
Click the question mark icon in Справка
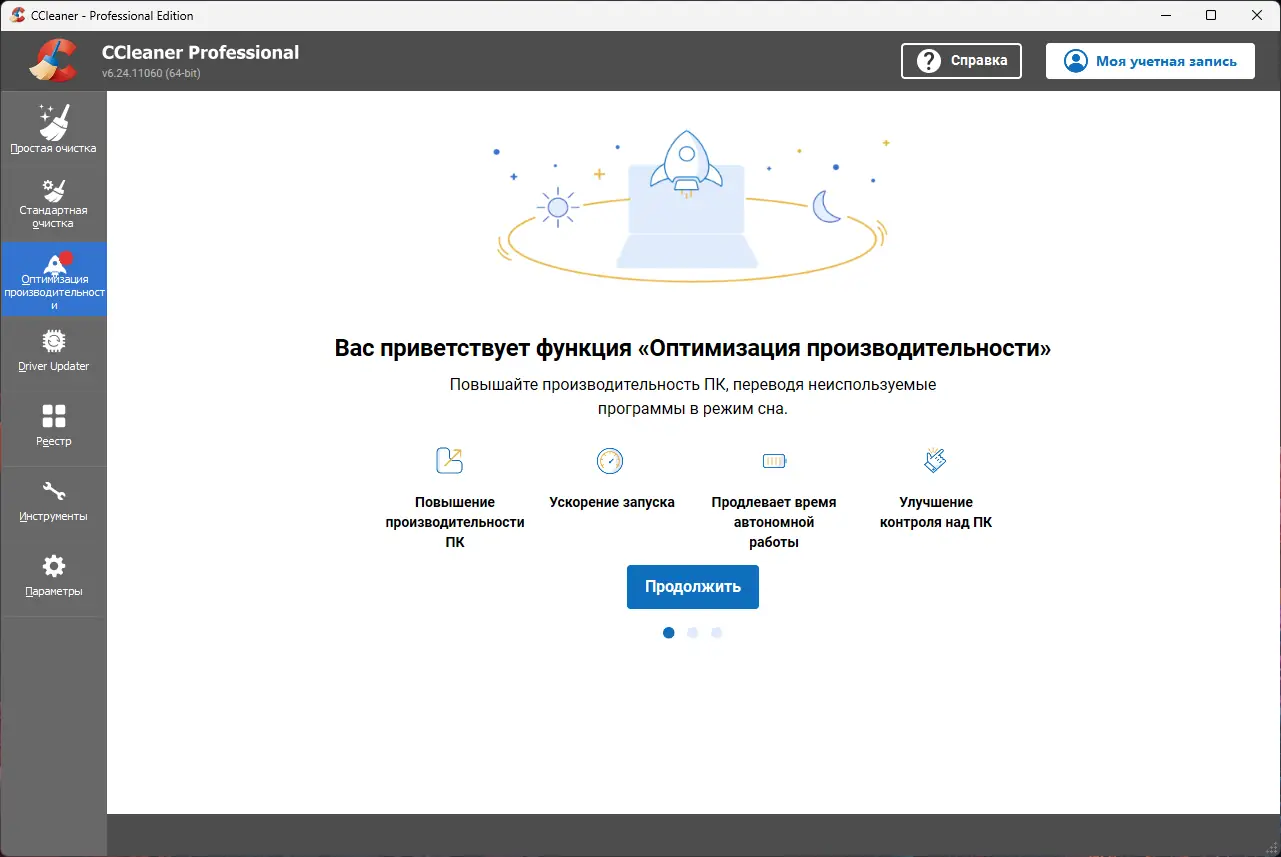pyautogui.click(x=930, y=61)
